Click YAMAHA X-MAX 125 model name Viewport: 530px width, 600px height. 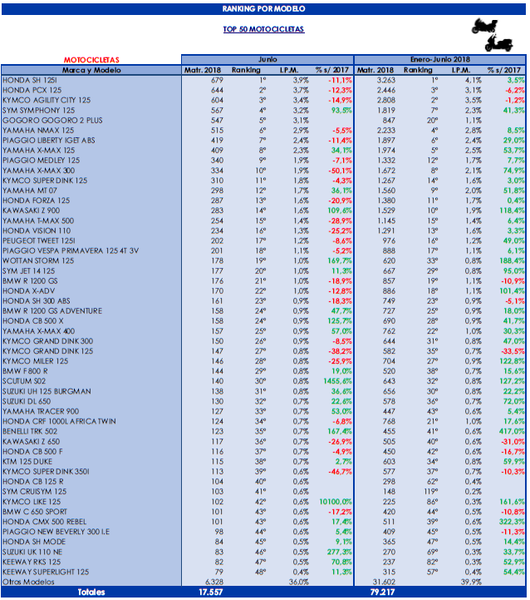pyautogui.click(x=39, y=150)
